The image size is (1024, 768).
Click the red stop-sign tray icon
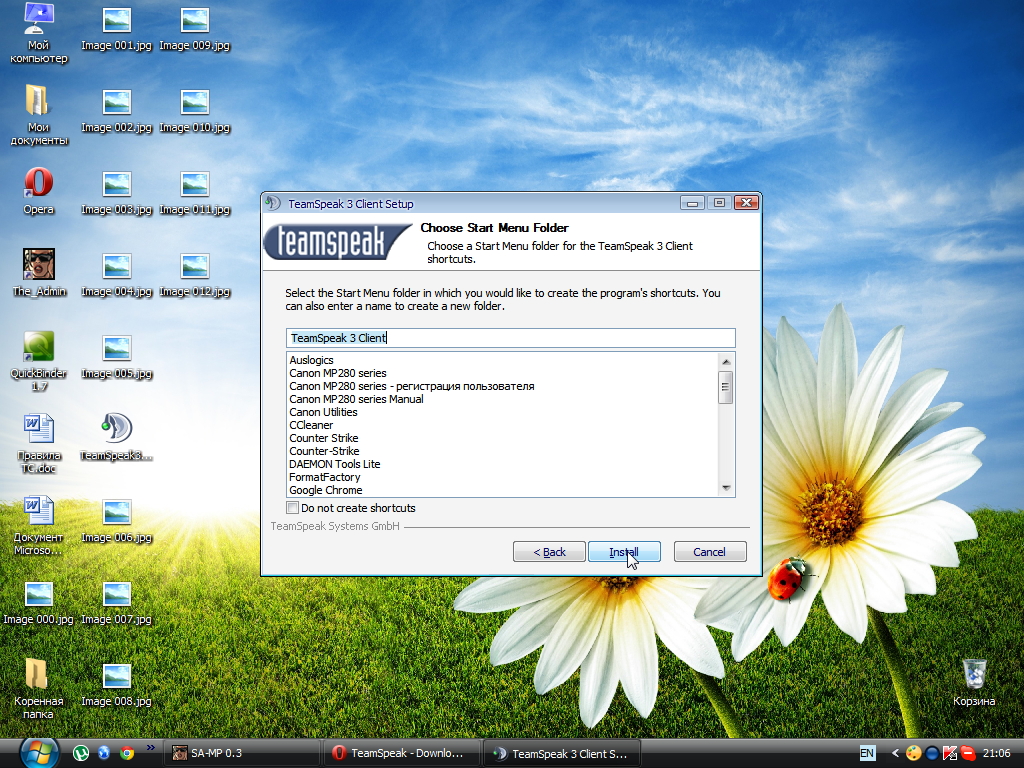[967, 753]
